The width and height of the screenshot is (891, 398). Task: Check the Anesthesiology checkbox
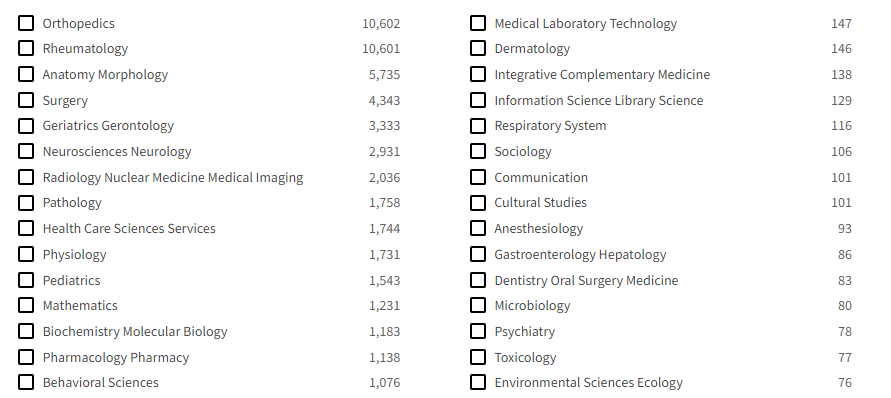478,229
